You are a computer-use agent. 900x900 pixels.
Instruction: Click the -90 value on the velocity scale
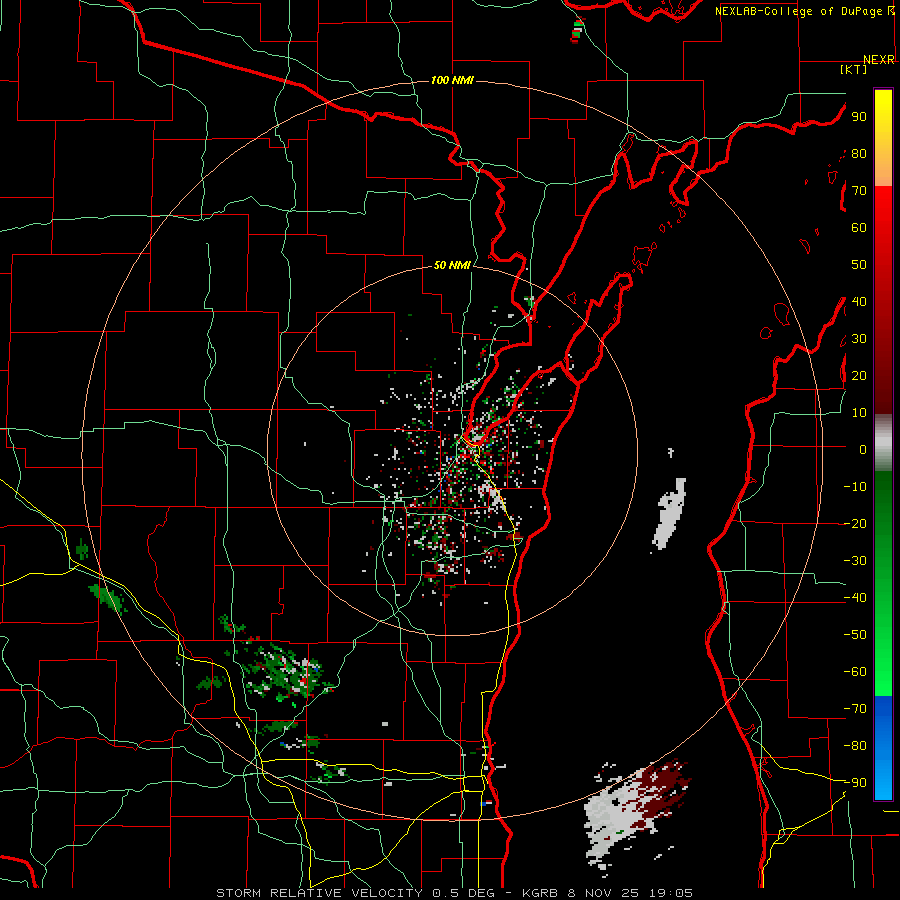tap(855, 782)
